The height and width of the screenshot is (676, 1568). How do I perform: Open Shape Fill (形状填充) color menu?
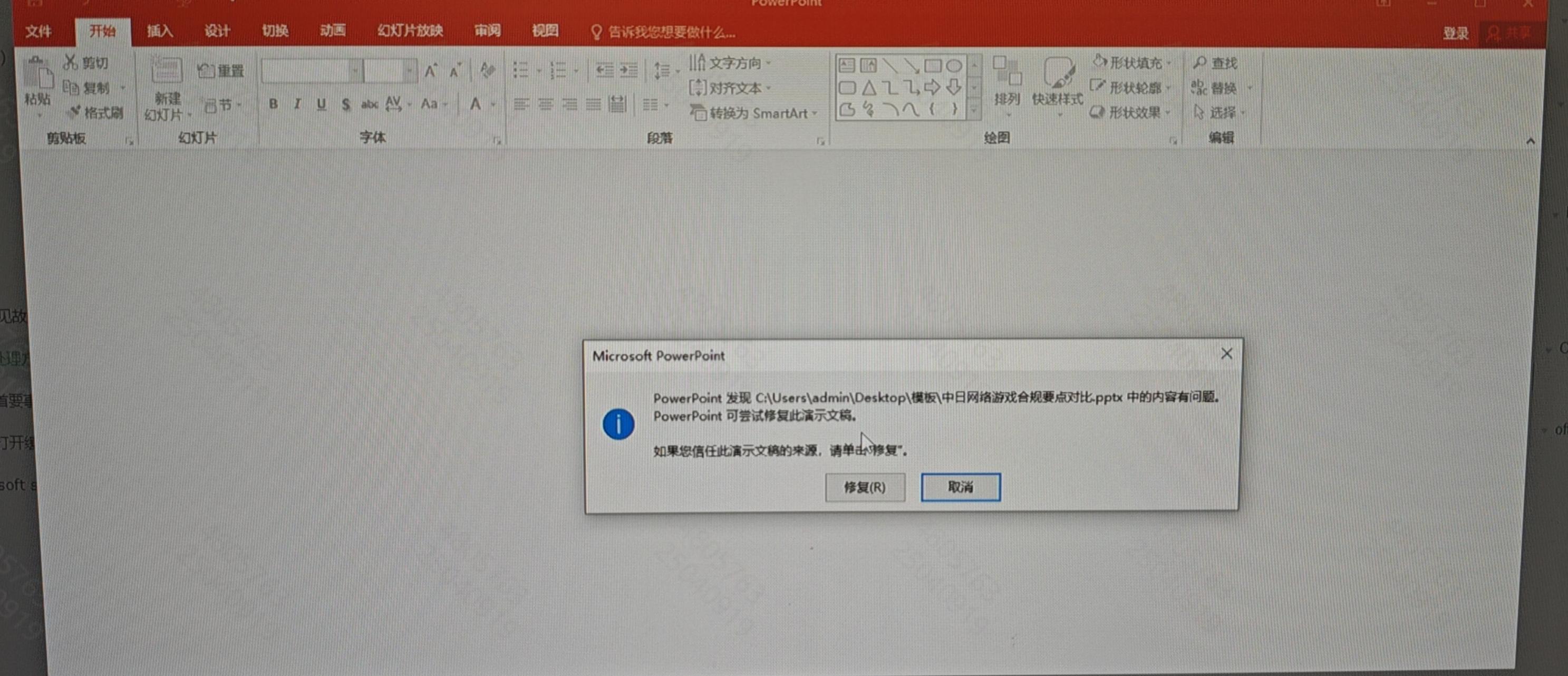pos(1131,63)
